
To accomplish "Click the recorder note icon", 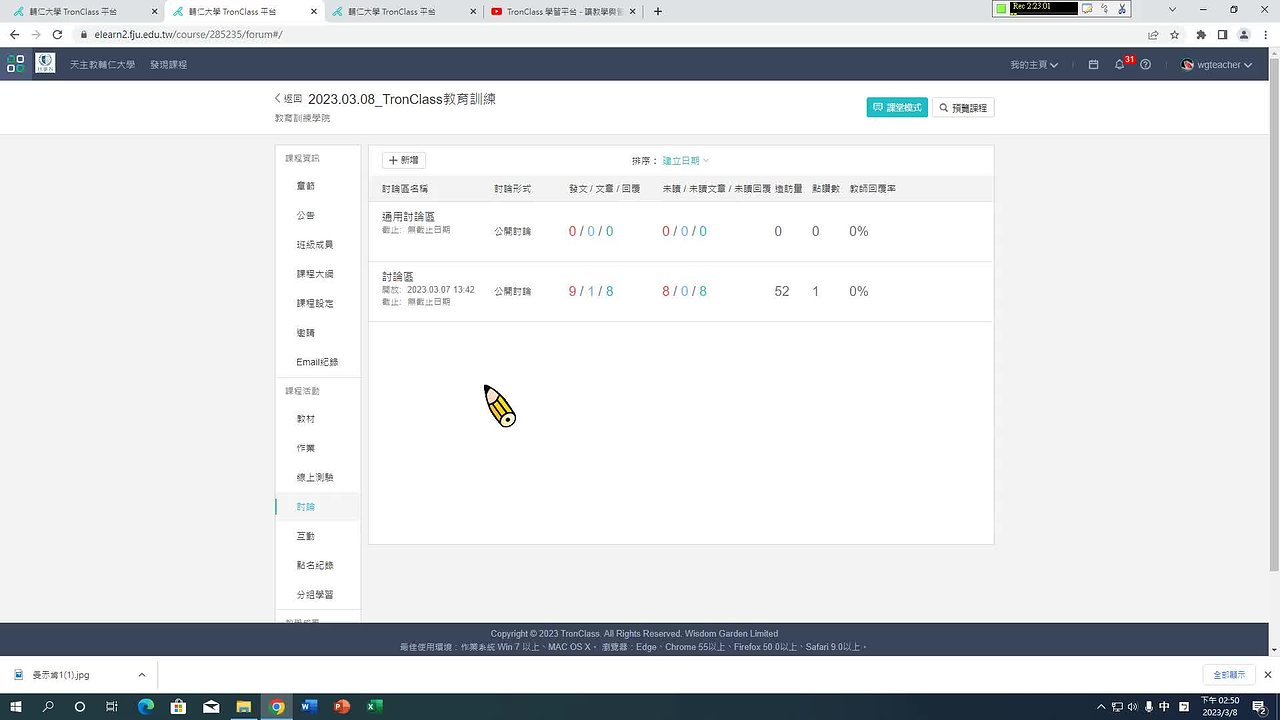I will [x=1087, y=9].
